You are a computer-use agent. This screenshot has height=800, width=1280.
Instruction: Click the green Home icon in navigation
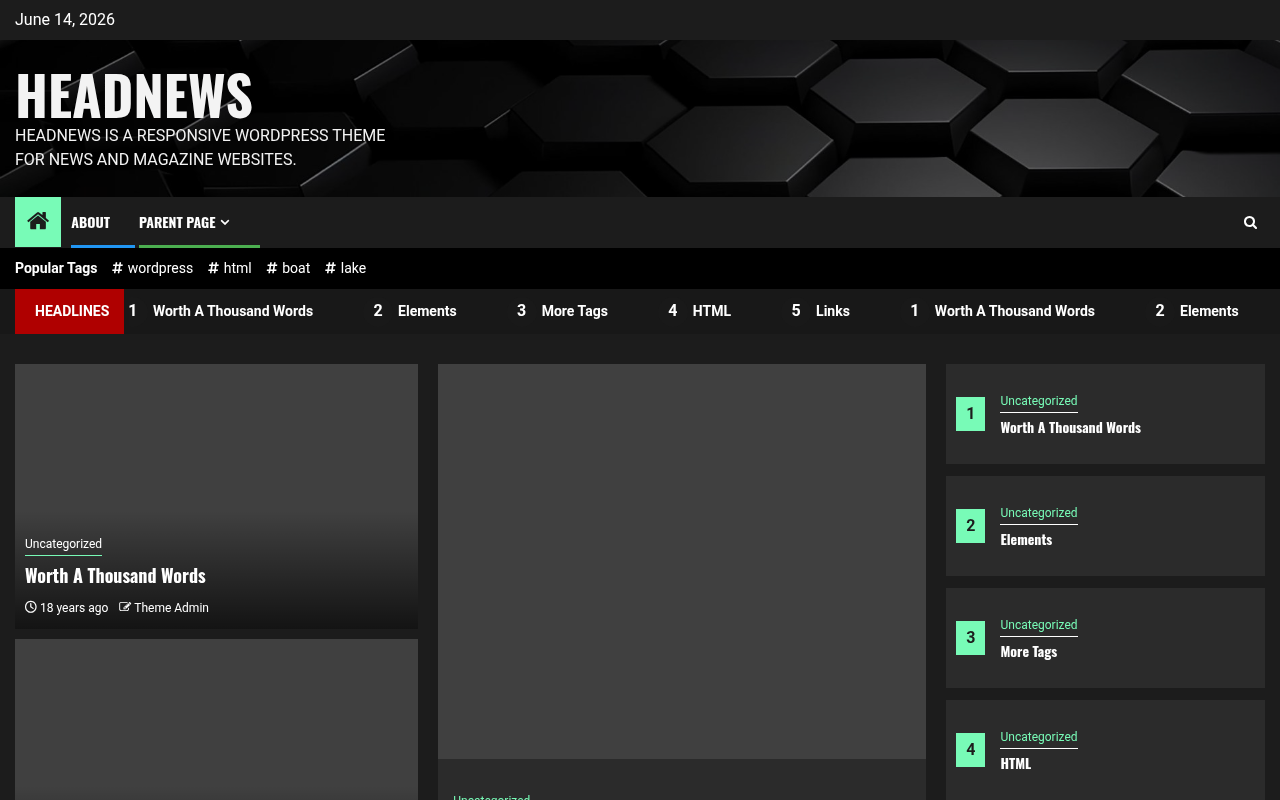(x=38, y=222)
